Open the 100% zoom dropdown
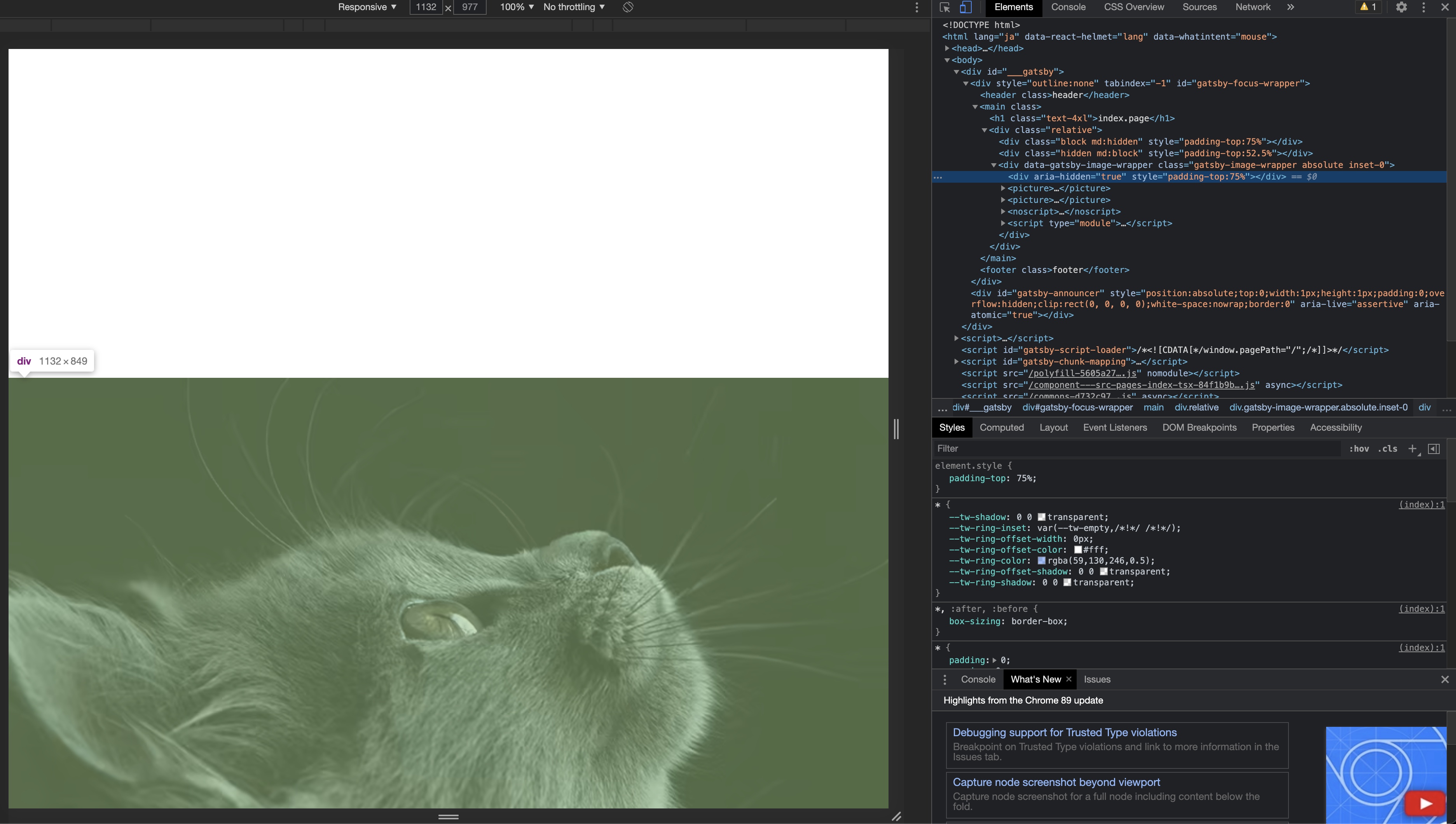The width and height of the screenshot is (1456, 824). [x=517, y=7]
